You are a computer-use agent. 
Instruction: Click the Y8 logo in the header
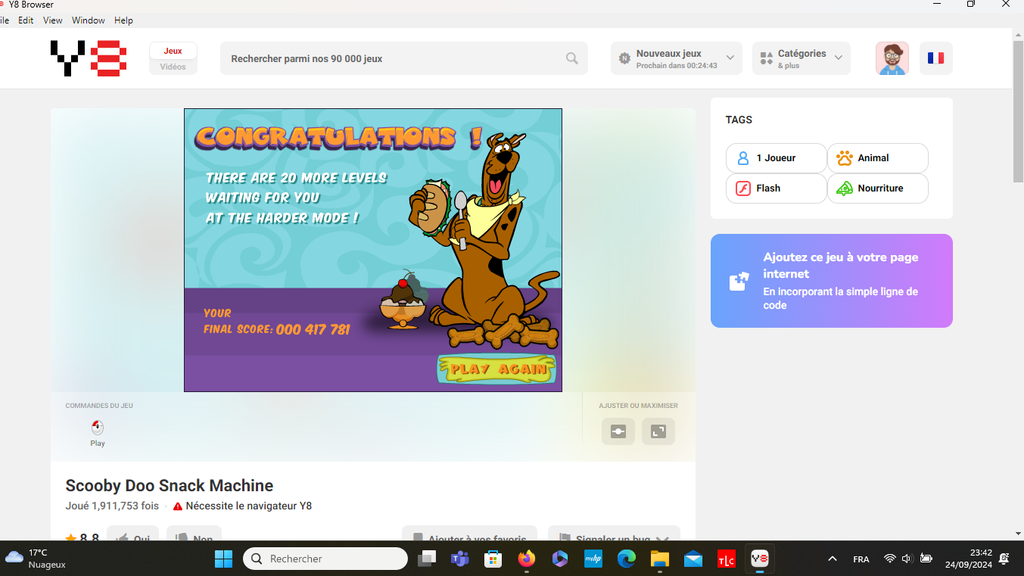click(88, 58)
